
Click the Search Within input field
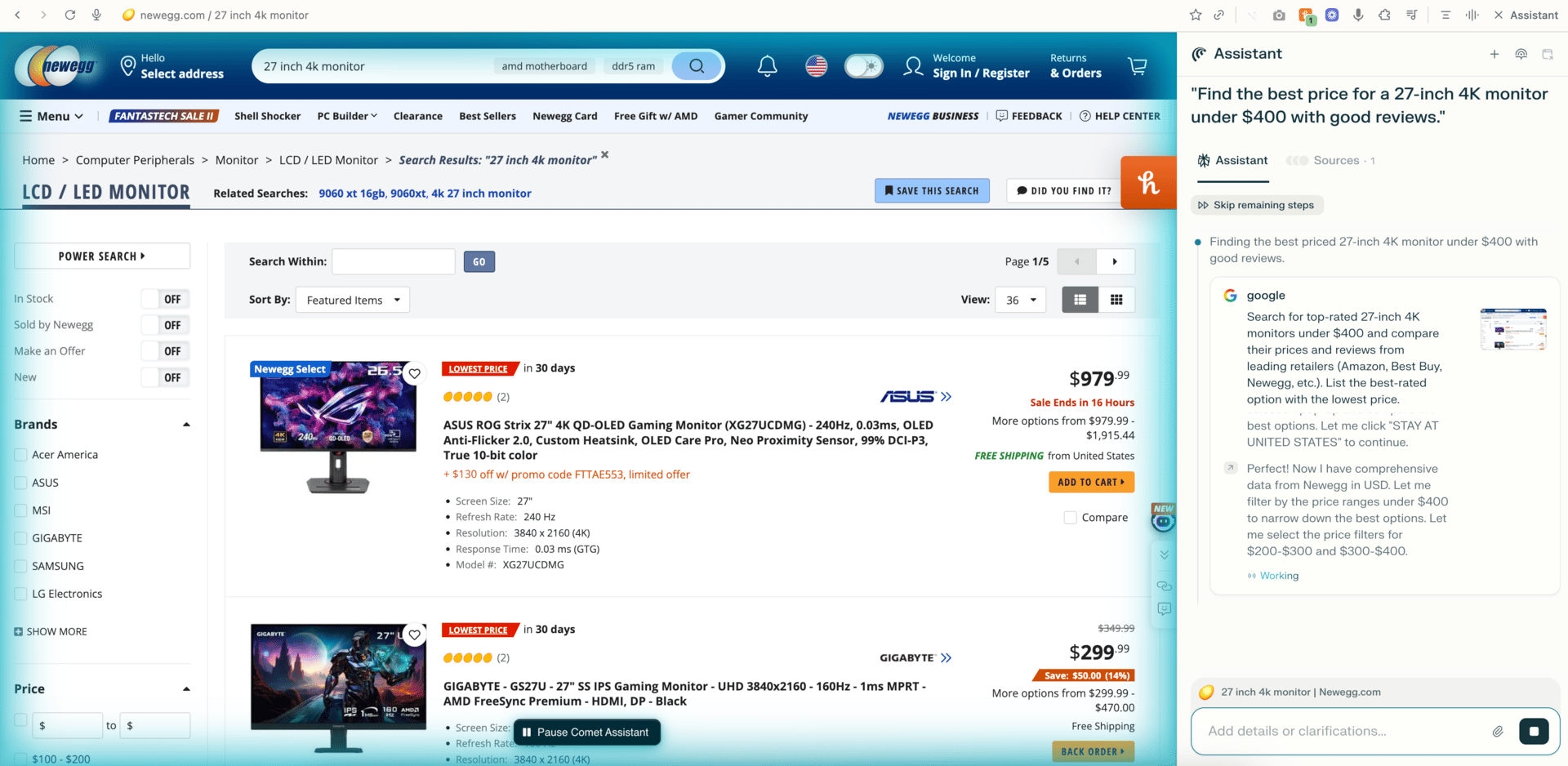pyautogui.click(x=394, y=261)
